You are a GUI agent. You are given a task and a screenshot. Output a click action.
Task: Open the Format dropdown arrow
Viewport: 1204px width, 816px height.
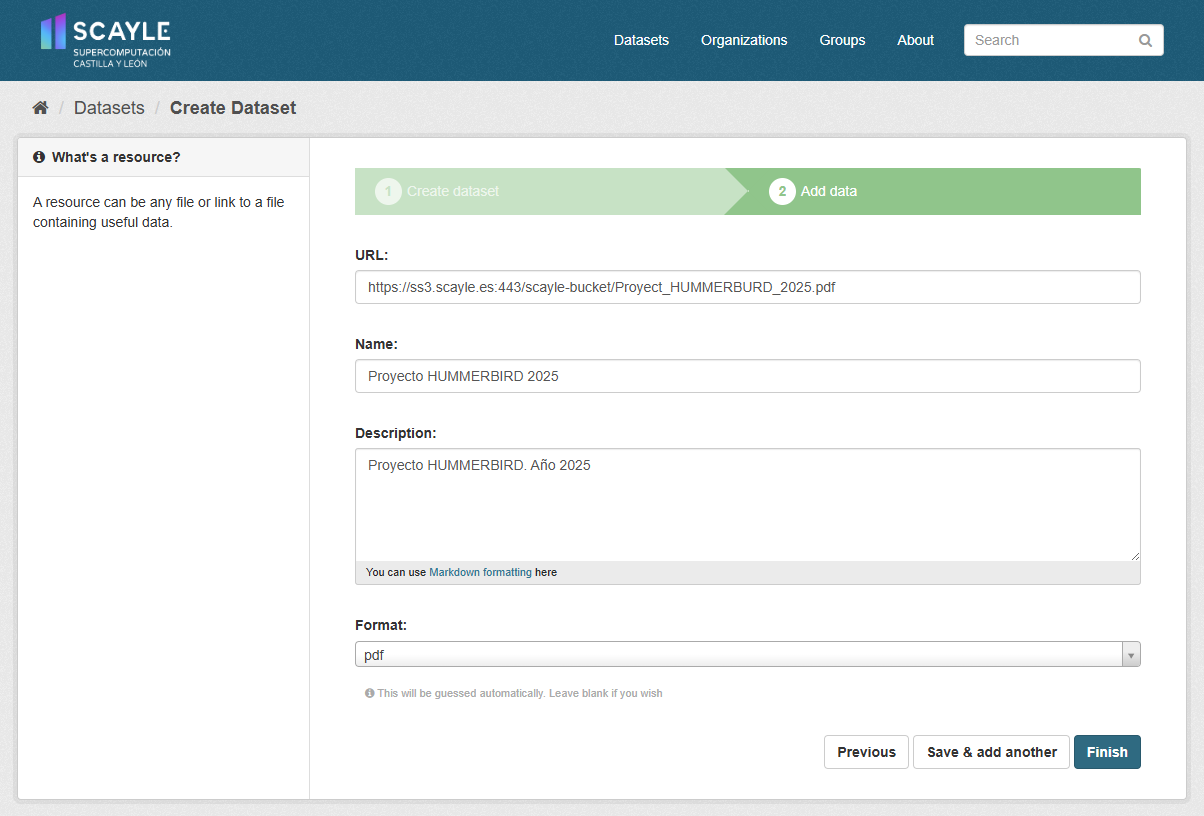click(x=1131, y=655)
